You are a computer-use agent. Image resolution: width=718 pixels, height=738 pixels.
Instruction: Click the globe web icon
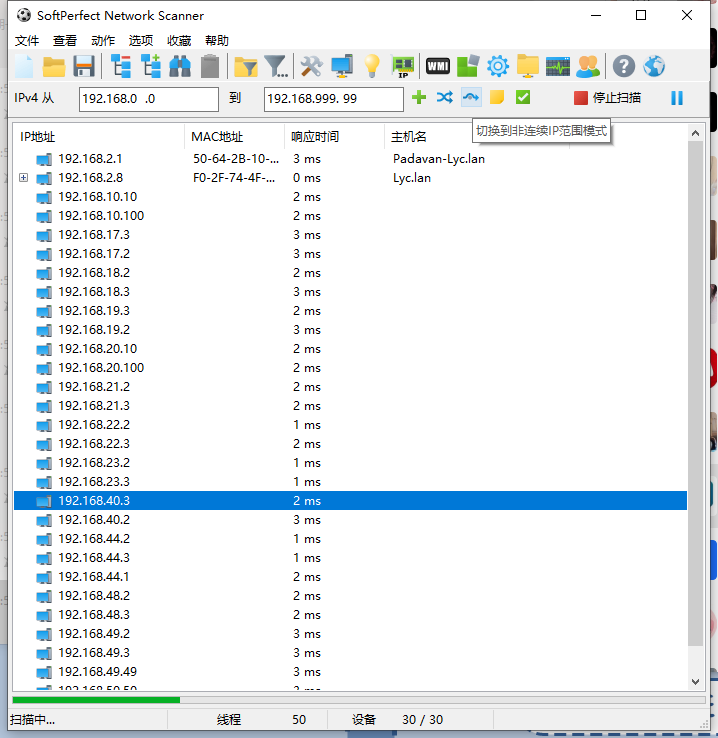[654, 66]
